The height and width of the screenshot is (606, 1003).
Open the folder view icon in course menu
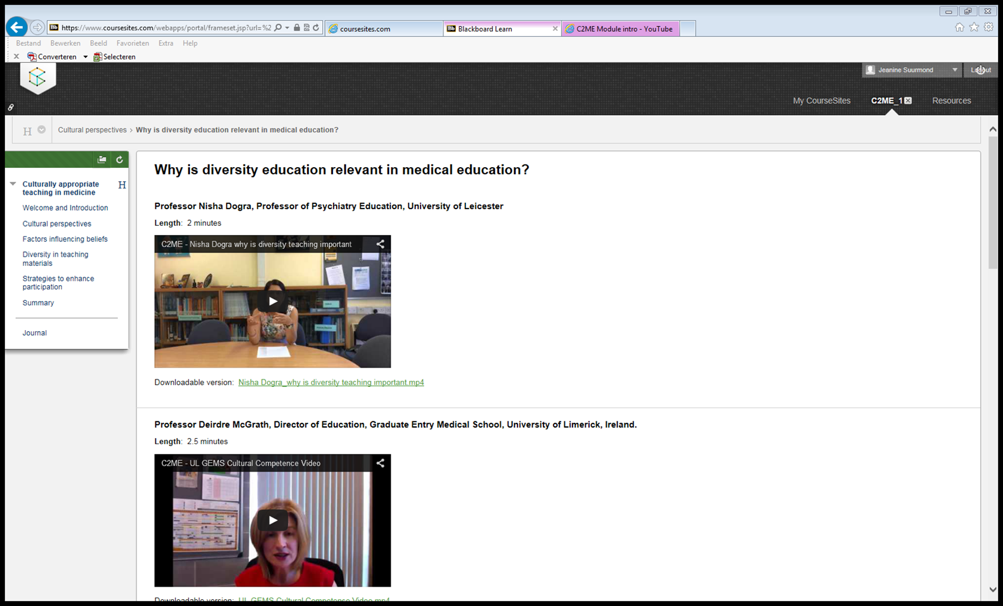(102, 160)
